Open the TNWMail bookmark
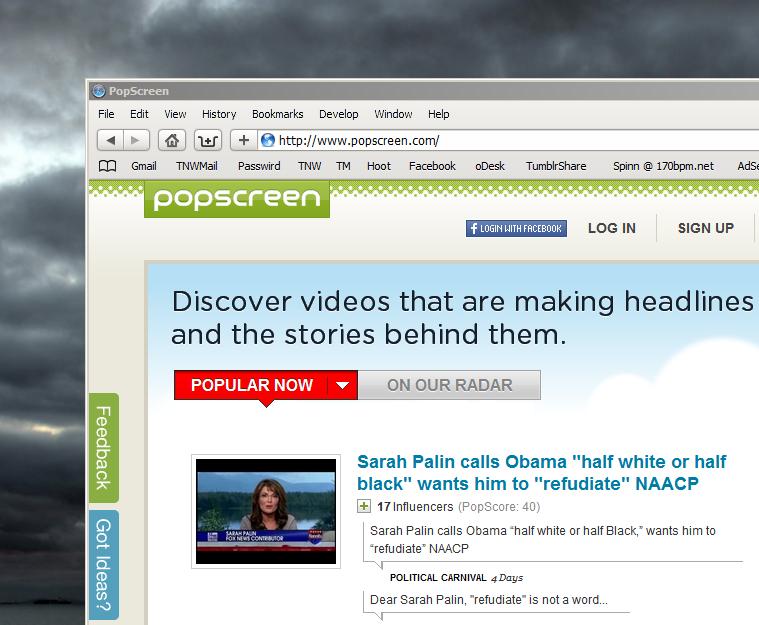The width and height of the screenshot is (759, 625). click(197, 166)
